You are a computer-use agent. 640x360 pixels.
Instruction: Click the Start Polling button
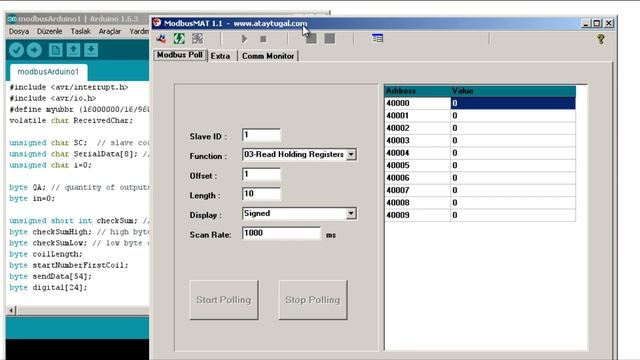tap(224, 300)
